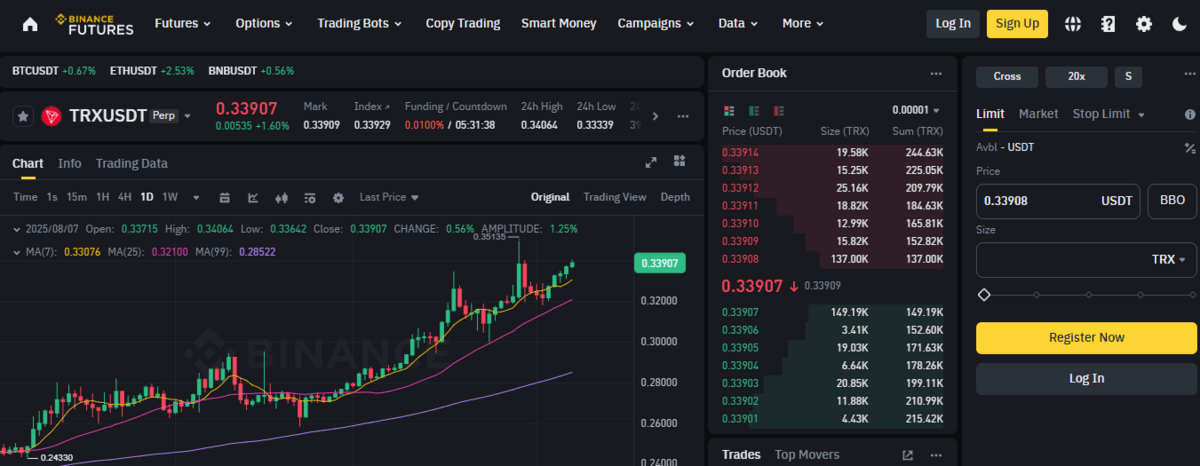This screenshot has height=466, width=1200.
Task: Open the language globe icon
Action: click(1072, 23)
